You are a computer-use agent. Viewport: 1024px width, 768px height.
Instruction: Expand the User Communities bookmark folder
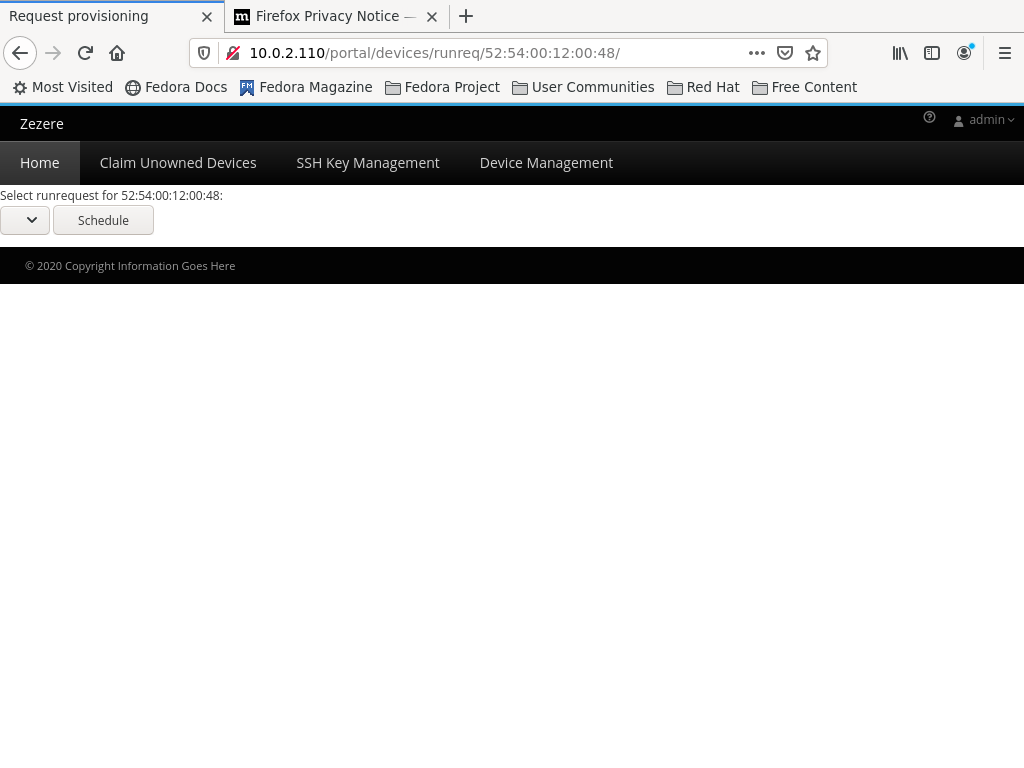pyautogui.click(x=583, y=88)
